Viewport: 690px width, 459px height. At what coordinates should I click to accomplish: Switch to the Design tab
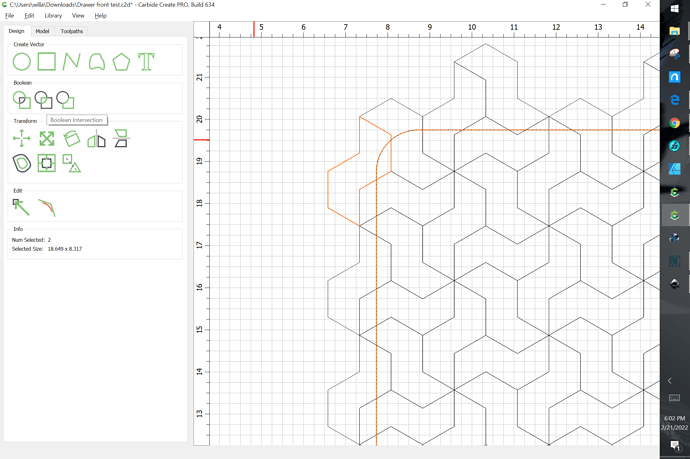click(17, 31)
